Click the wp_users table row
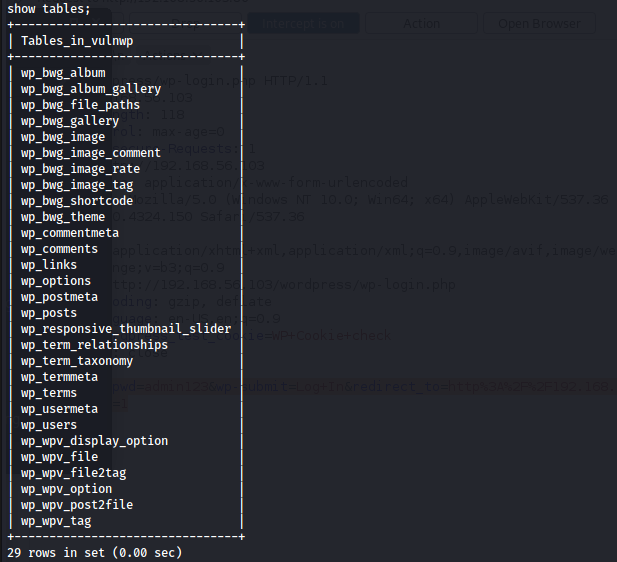Image resolution: width=617 pixels, height=562 pixels. click(x=49, y=425)
